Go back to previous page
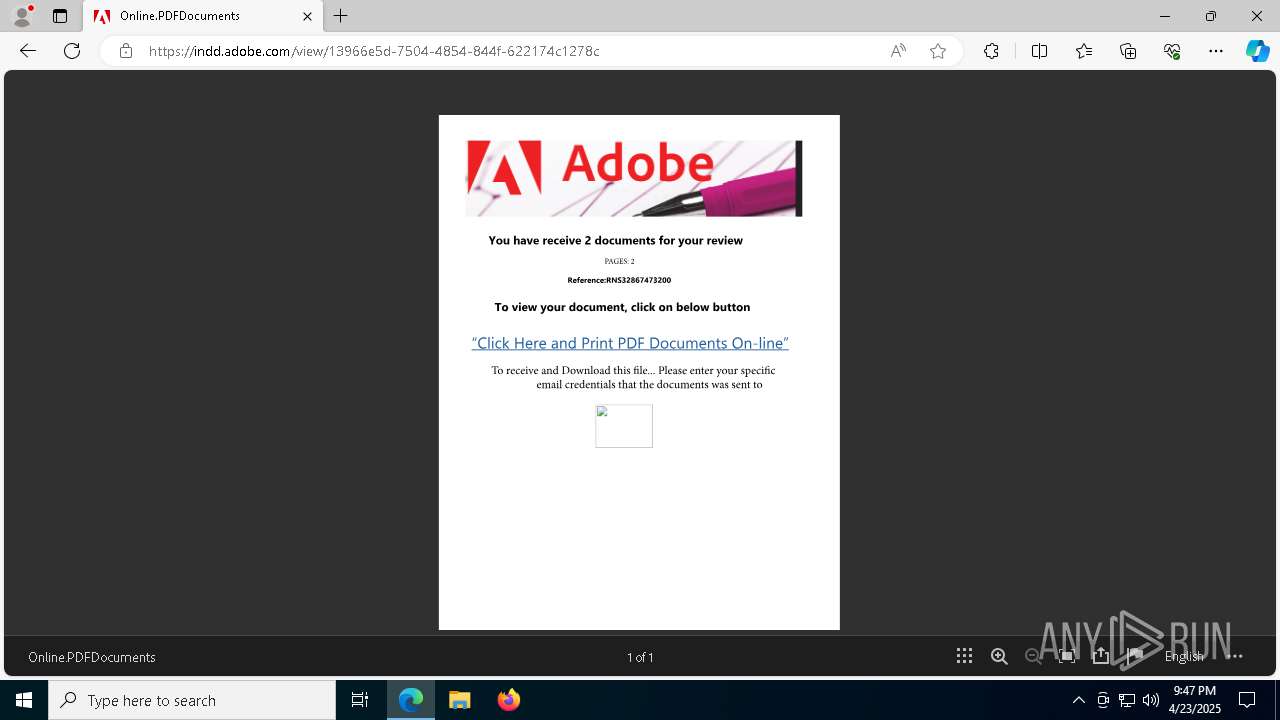1280x720 pixels. tap(28, 51)
